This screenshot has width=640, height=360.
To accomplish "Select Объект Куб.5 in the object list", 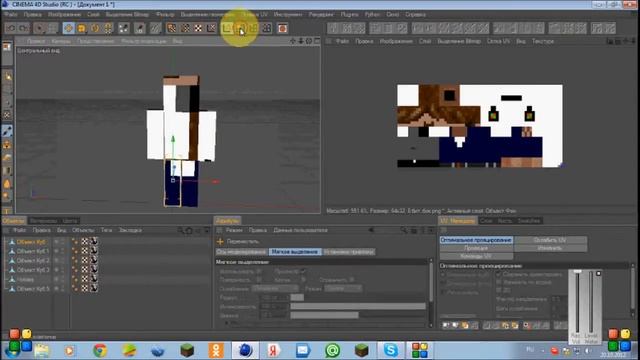I will (33, 289).
